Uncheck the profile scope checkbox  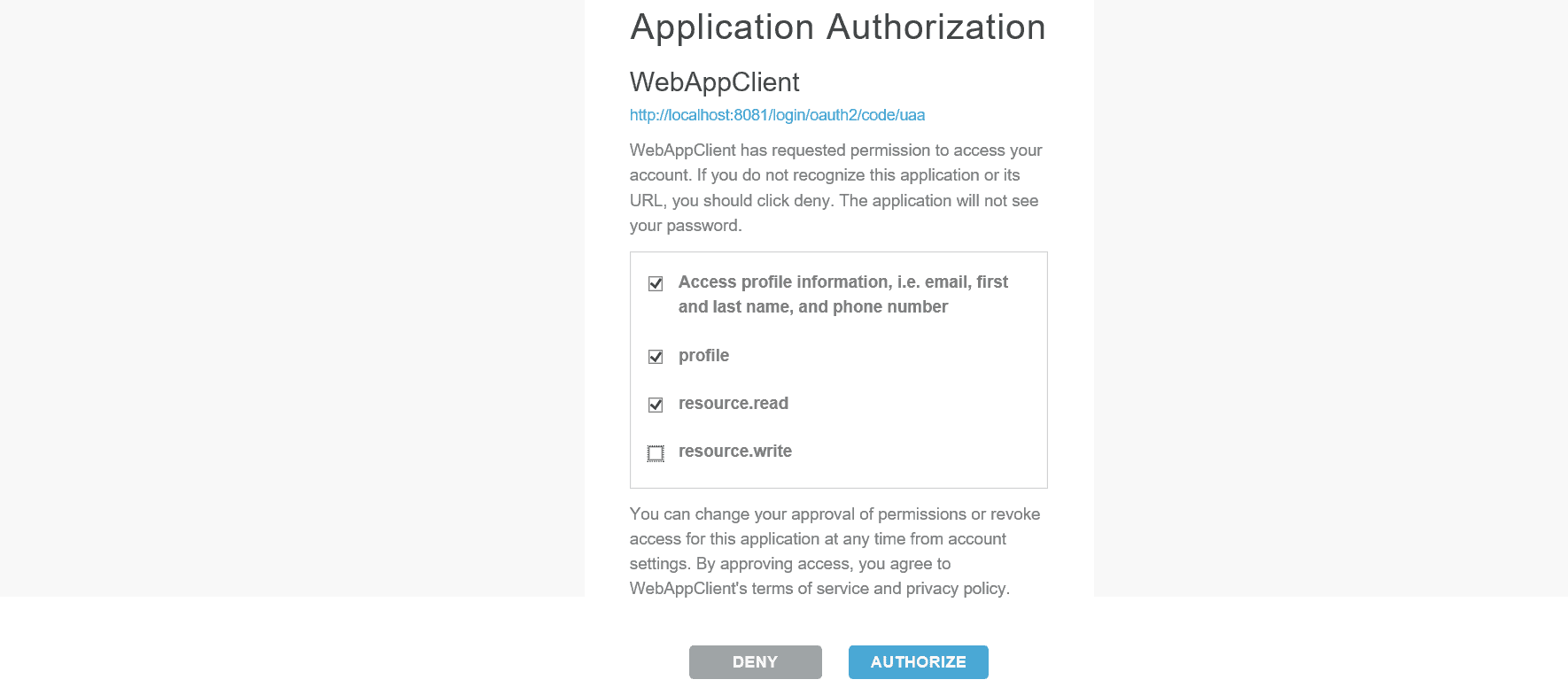pyautogui.click(x=656, y=357)
